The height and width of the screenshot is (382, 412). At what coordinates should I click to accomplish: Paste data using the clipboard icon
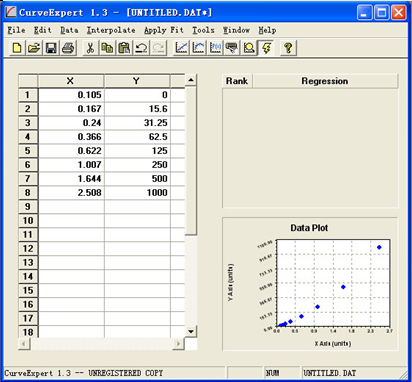(x=124, y=48)
